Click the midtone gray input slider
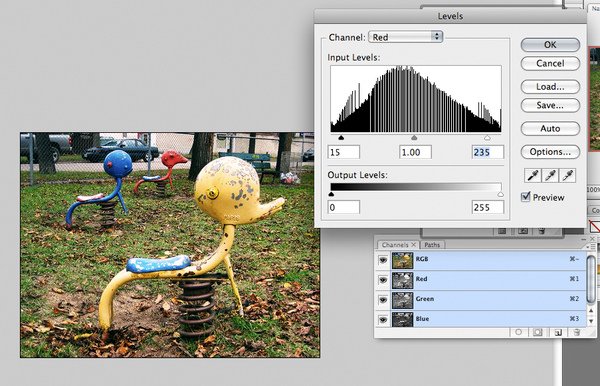 [414, 138]
